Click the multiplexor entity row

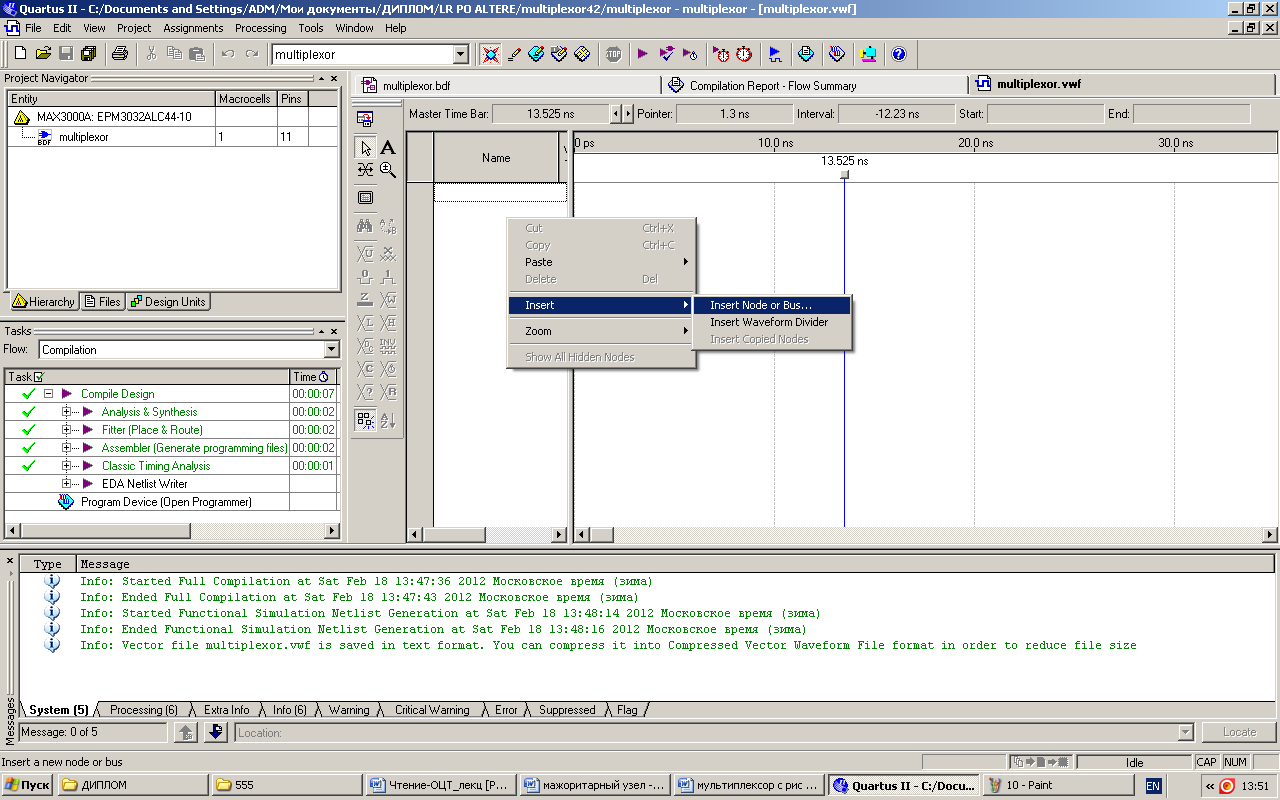point(172,137)
